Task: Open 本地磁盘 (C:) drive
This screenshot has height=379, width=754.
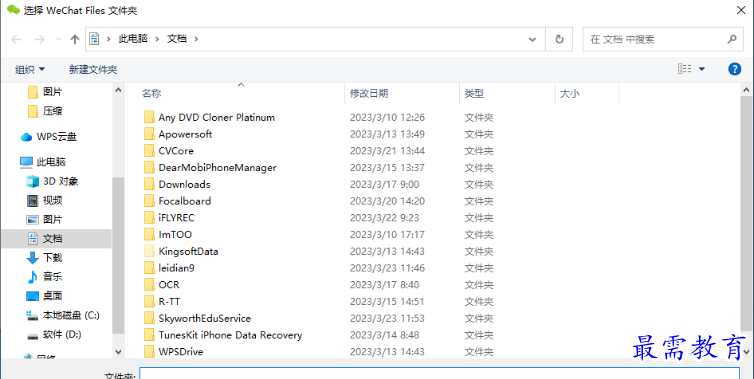Action: click(63, 315)
